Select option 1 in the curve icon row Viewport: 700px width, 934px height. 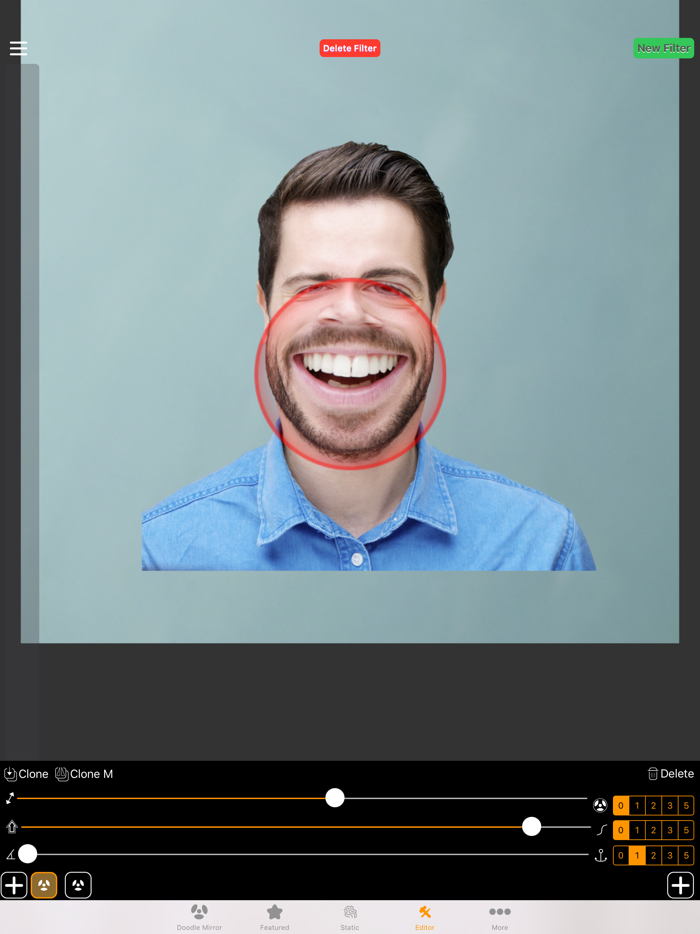pos(637,830)
